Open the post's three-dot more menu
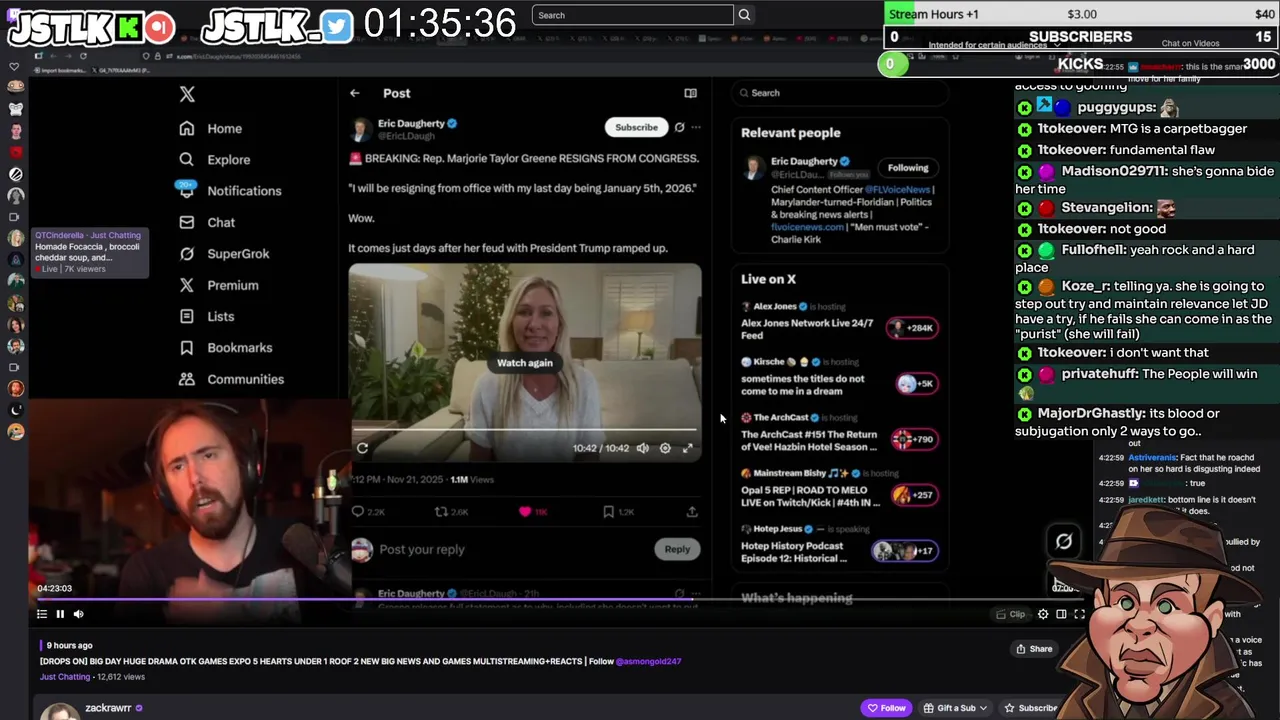 point(696,127)
